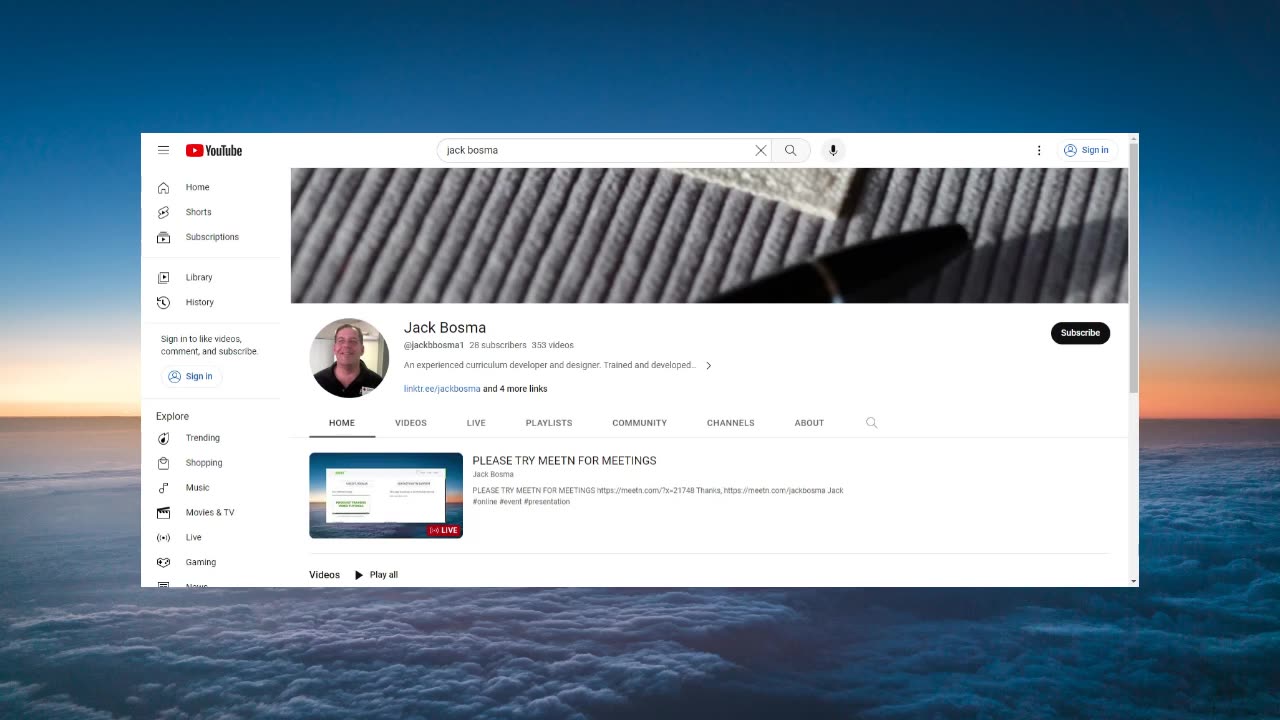Click the History label in the sidebar
This screenshot has height=720, width=1280.
pyautogui.click(x=200, y=302)
